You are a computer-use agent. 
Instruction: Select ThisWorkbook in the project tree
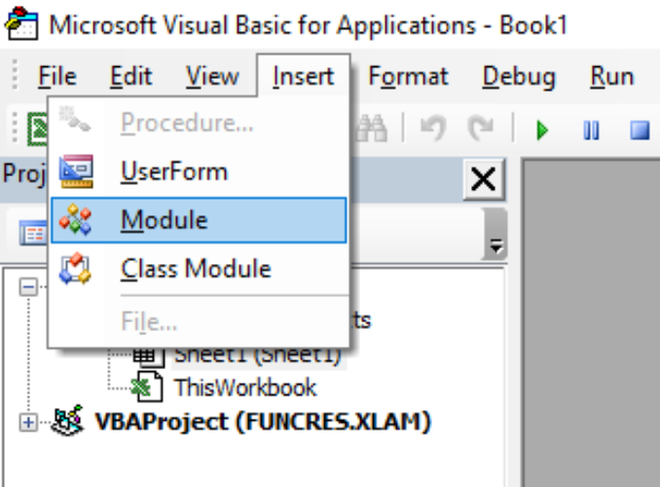point(245,387)
